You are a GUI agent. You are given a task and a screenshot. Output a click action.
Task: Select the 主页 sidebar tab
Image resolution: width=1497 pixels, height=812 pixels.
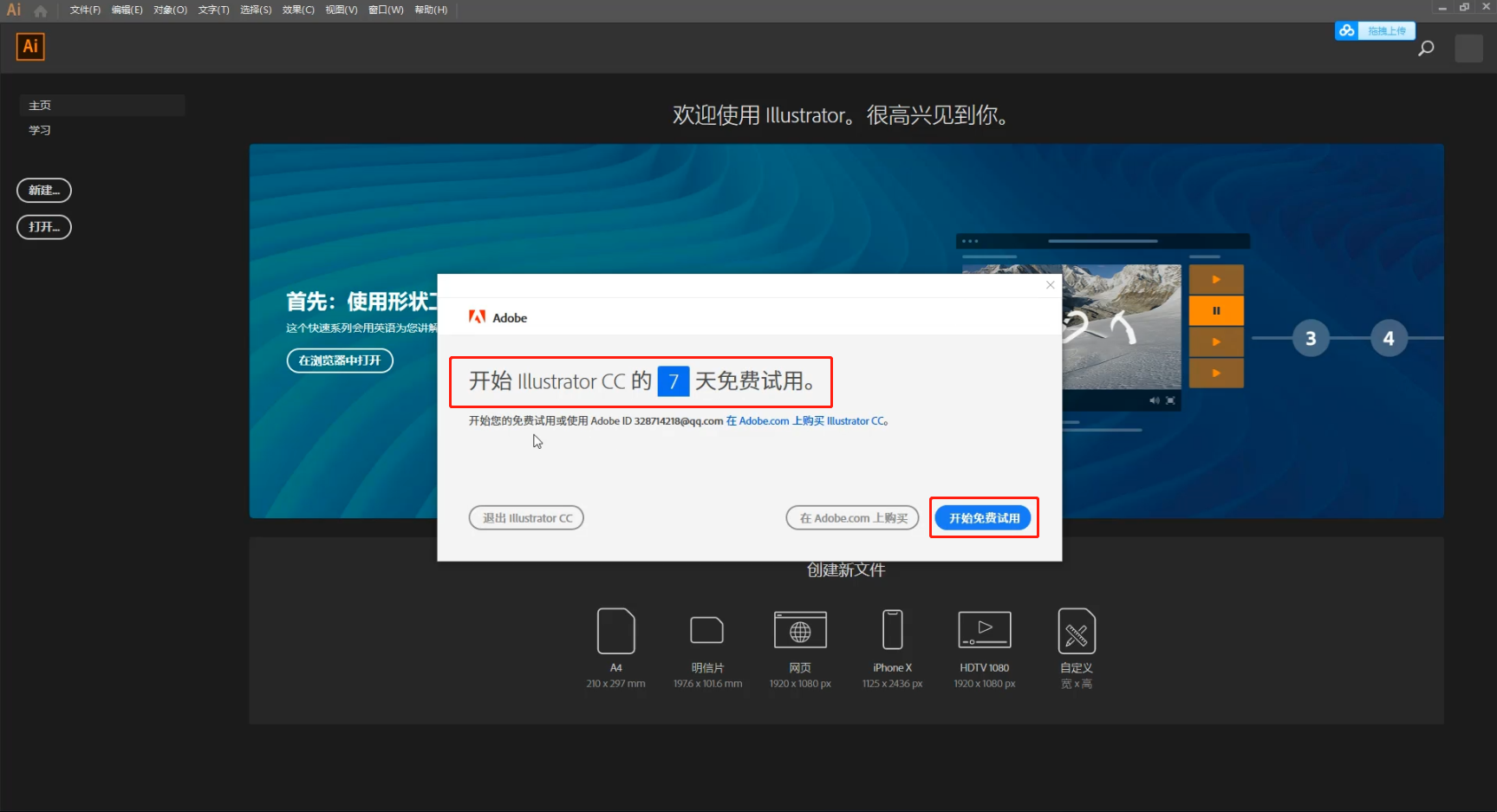(102, 105)
